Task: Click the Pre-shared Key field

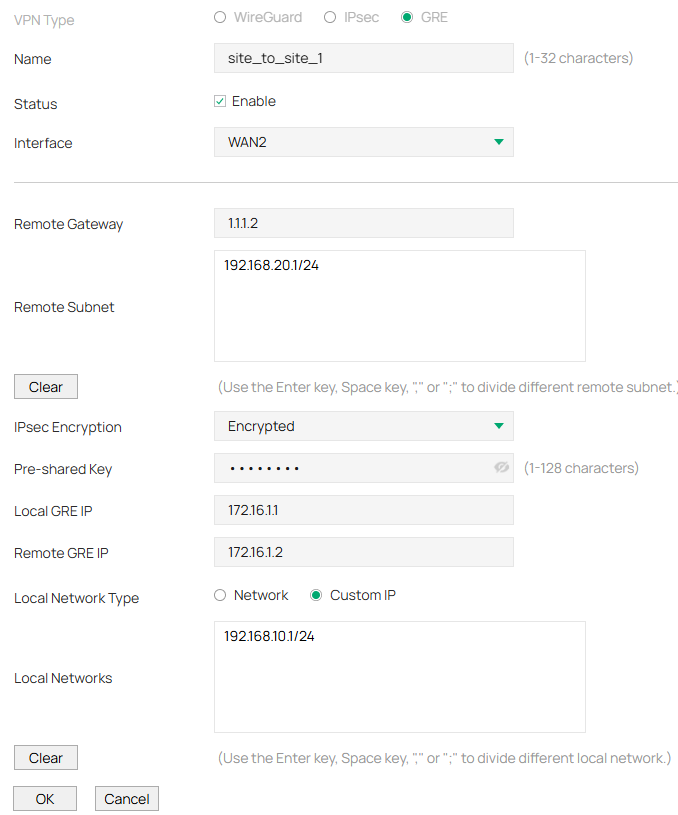Action: [x=350, y=468]
